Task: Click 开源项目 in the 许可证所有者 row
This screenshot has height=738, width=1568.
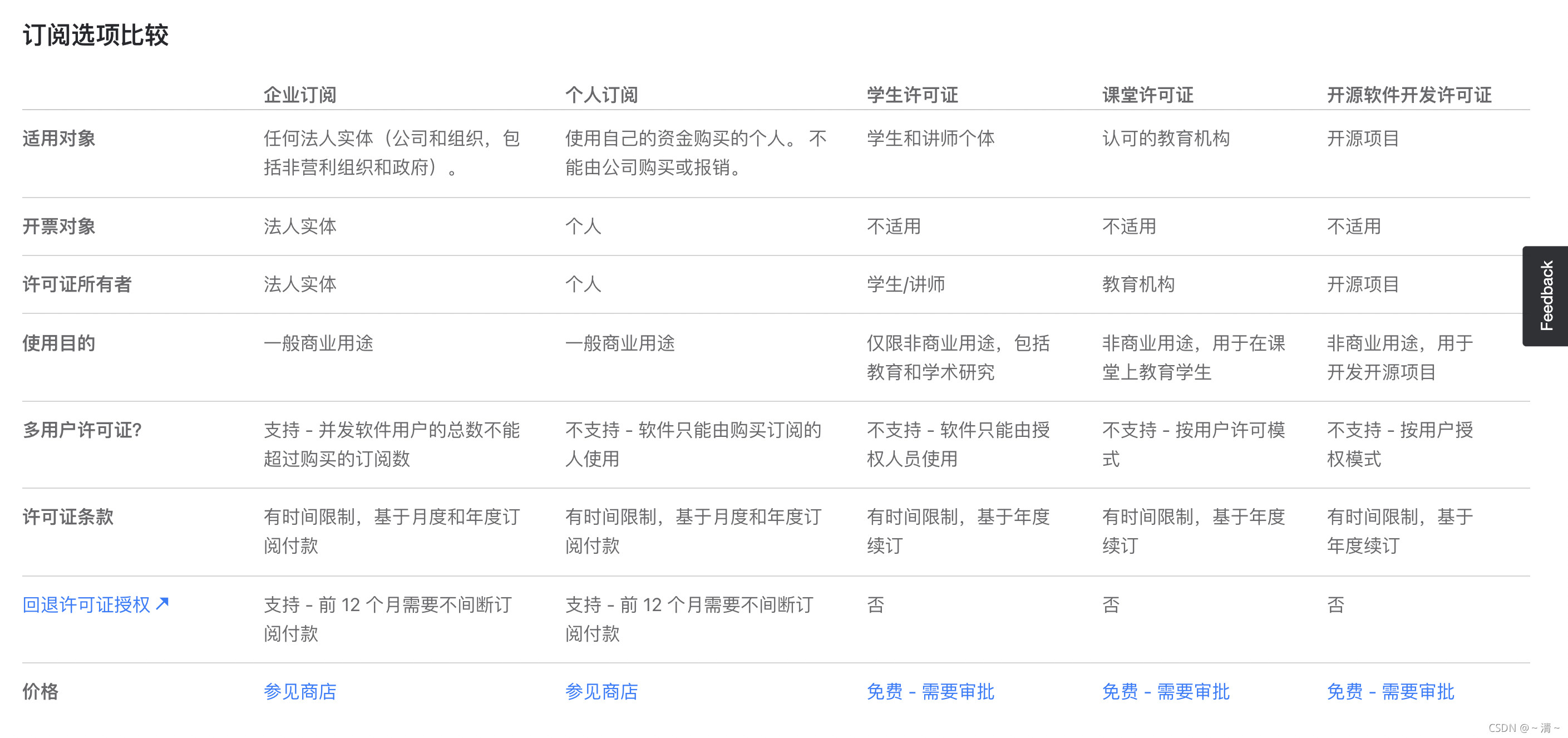Action: point(1363,284)
